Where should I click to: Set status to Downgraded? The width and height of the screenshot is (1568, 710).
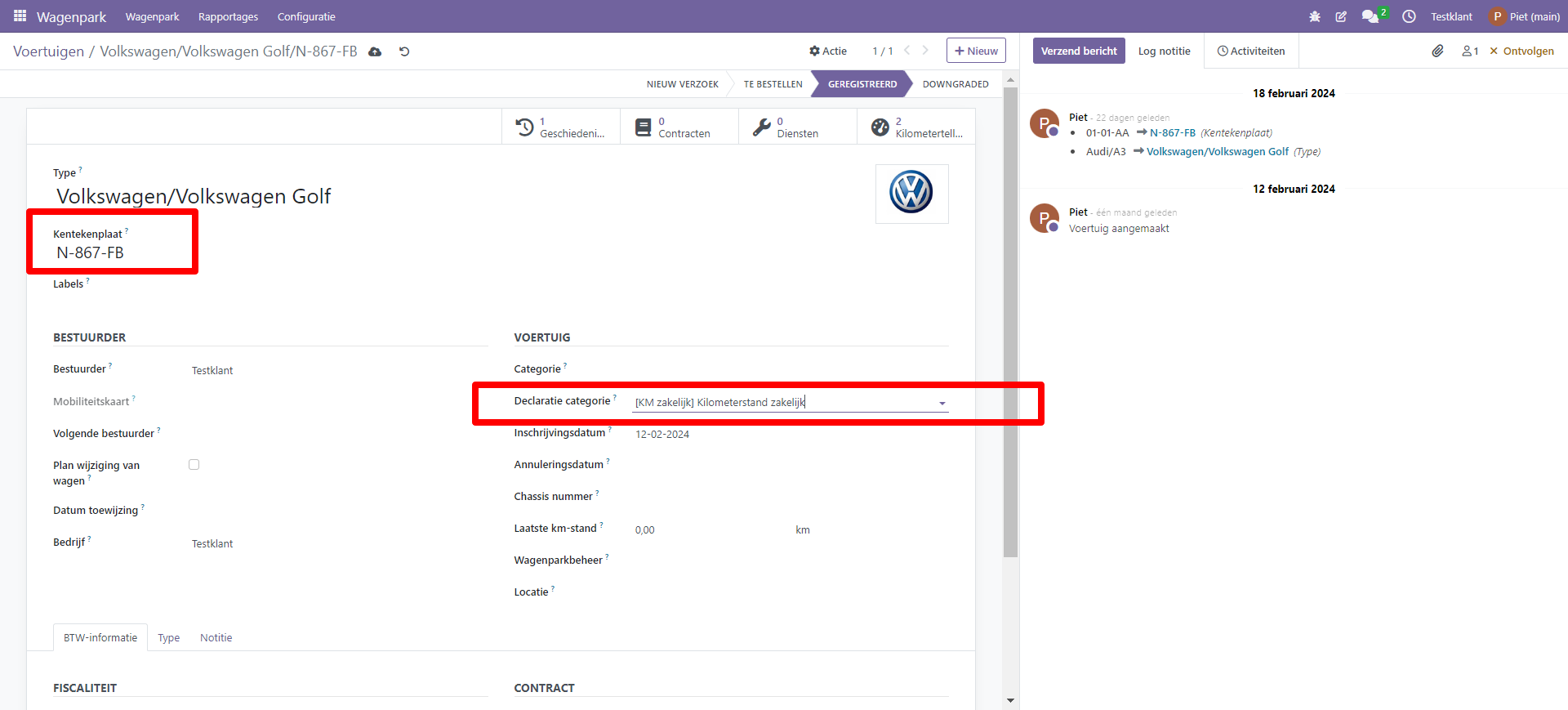tap(955, 84)
